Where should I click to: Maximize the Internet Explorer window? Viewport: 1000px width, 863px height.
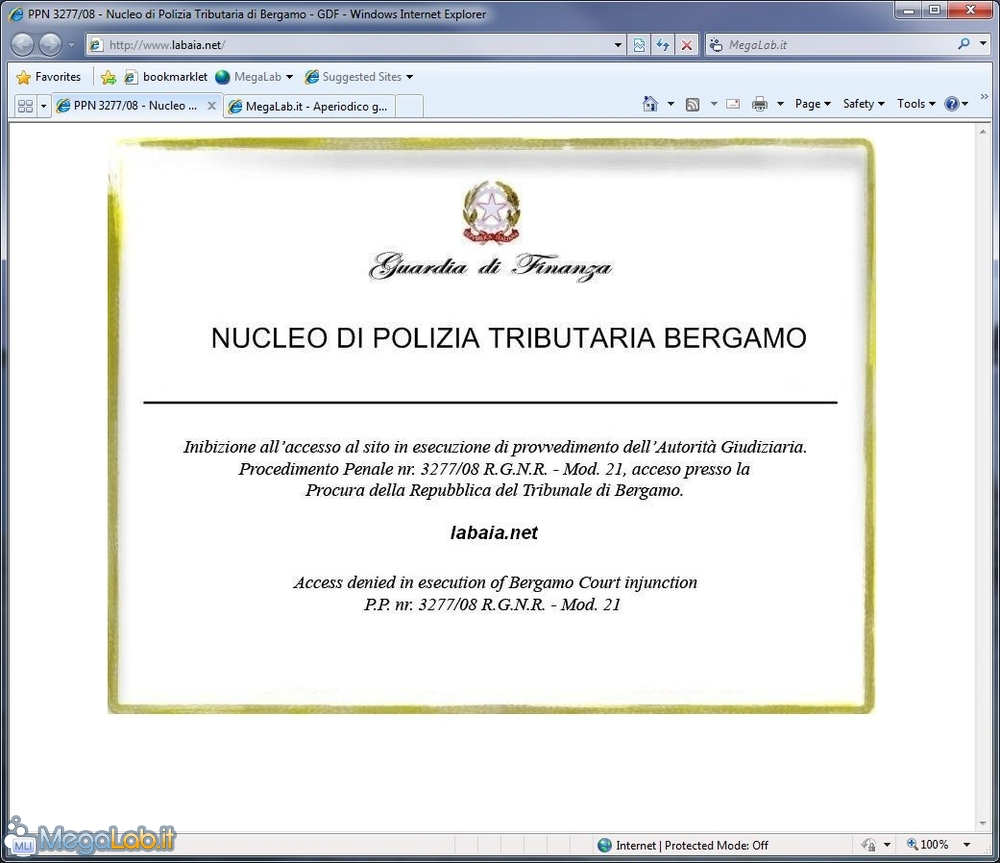click(x=935, y=10)
